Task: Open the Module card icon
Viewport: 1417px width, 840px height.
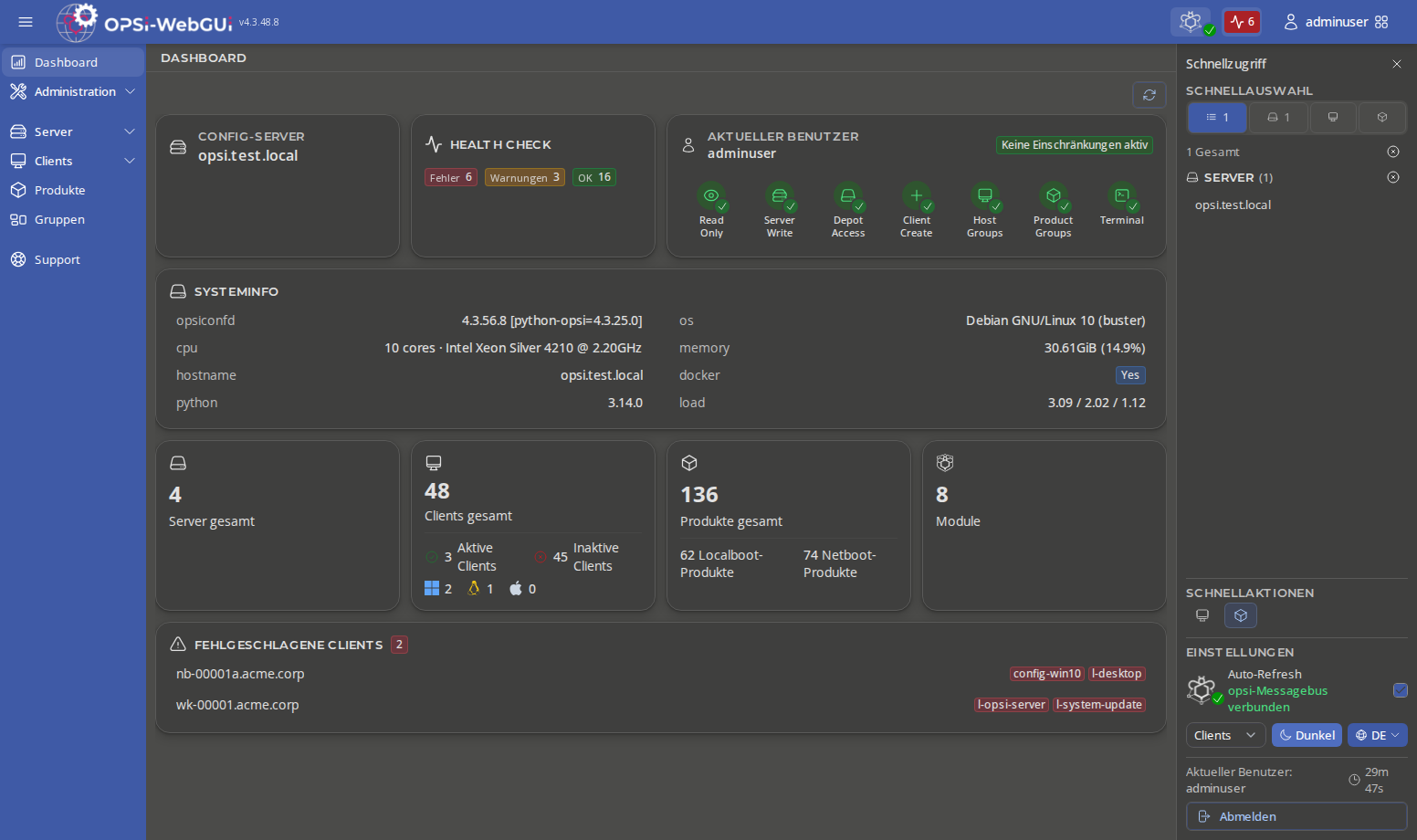Action: click(x=945, y=463)
